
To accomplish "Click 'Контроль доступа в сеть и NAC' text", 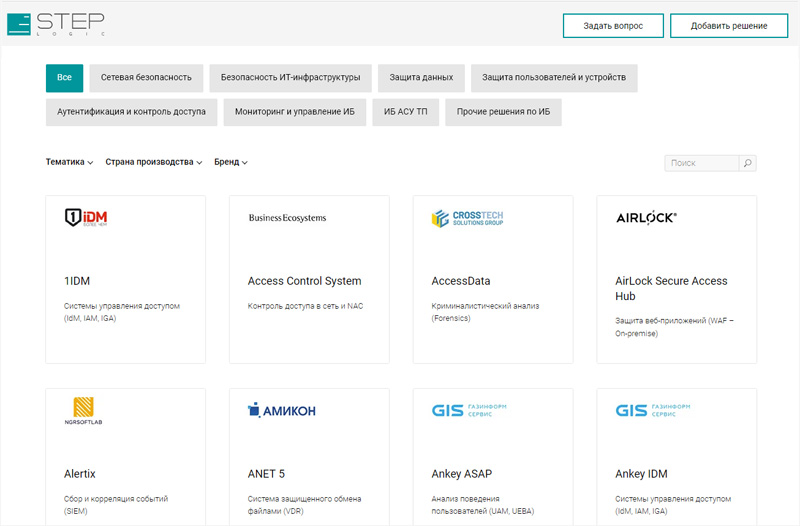I will (305, 306).
